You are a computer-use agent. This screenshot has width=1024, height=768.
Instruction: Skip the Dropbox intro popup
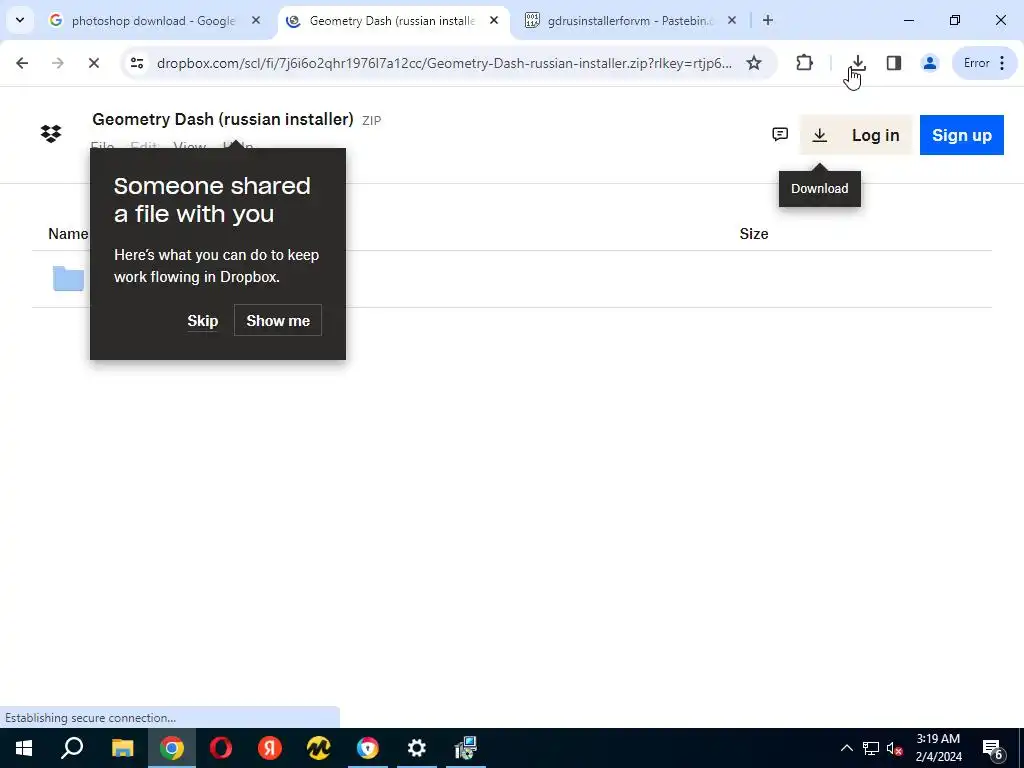pyautogui.click(x=202, y=321)
